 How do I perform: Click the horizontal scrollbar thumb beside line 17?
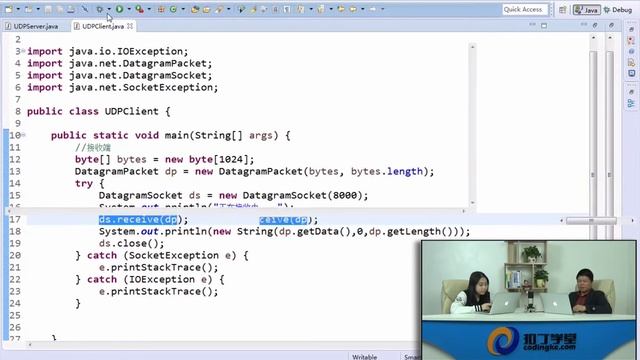coord(591,220)
